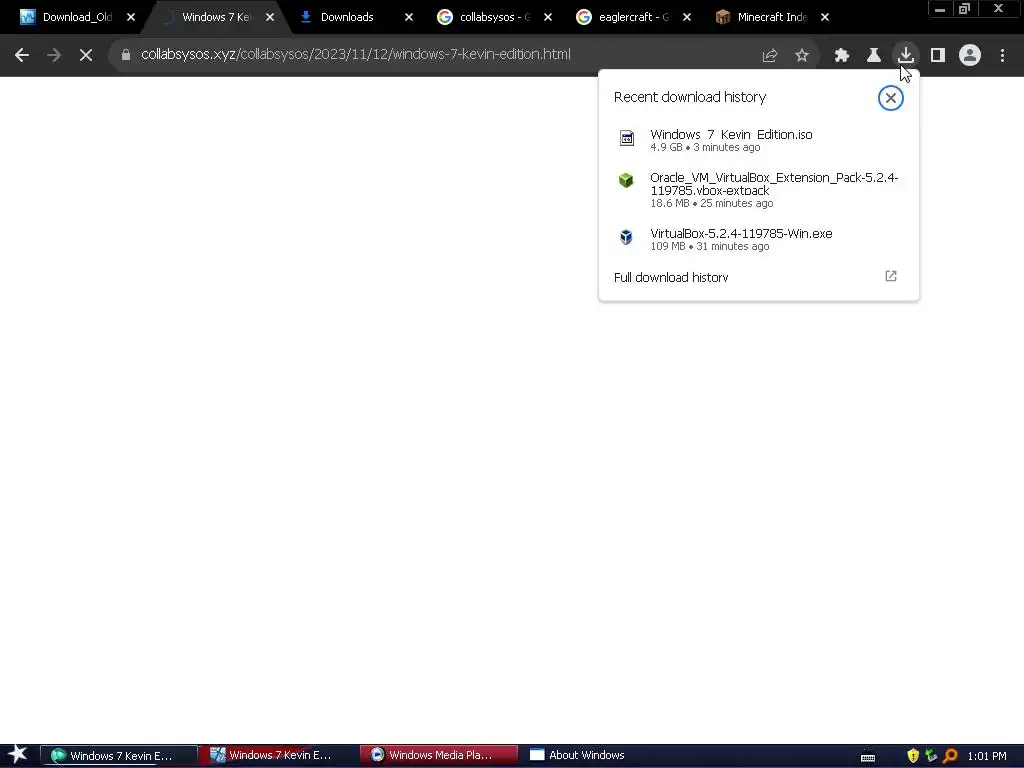Open the profile avatar menu

point(970,56)
